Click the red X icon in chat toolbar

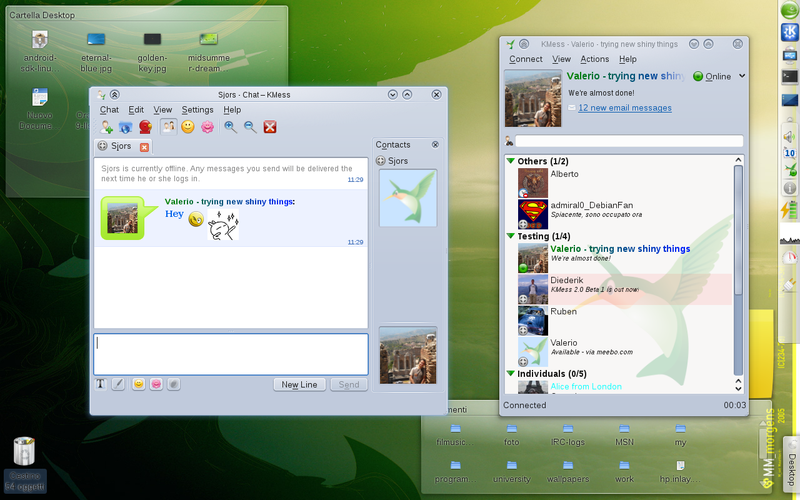[270, 127]
